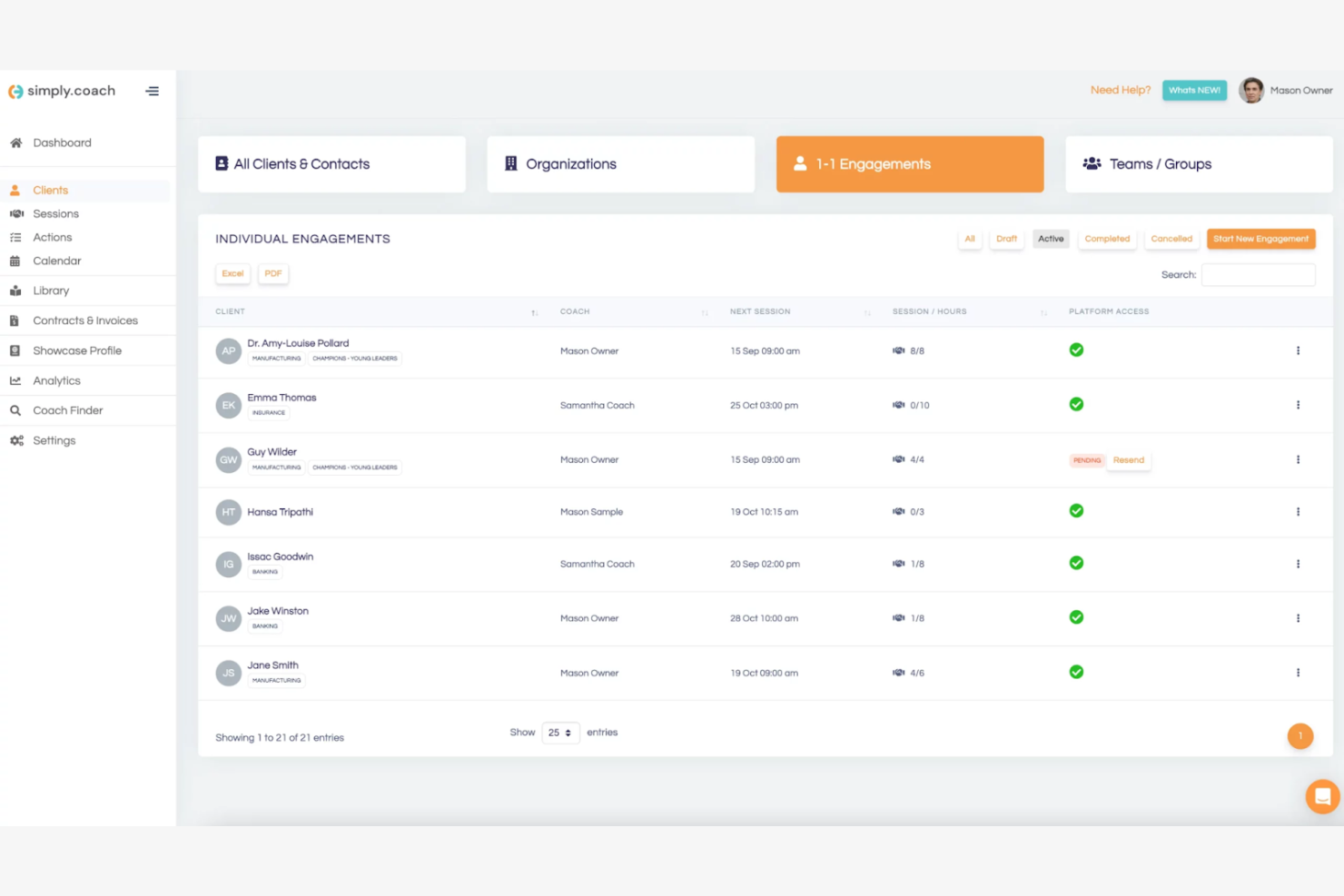
Task: Open the support chat bubble
Action: pos(1321,796)
